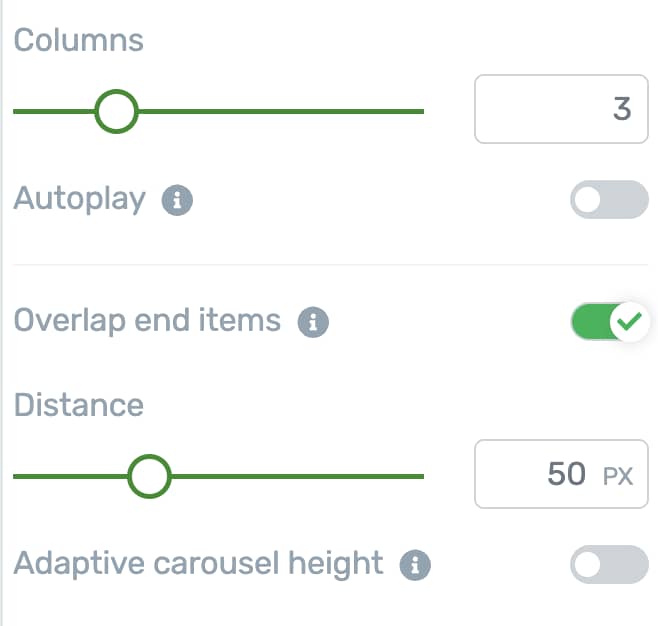
Task: Click the Columns slider handle
Action: [116, 111]
